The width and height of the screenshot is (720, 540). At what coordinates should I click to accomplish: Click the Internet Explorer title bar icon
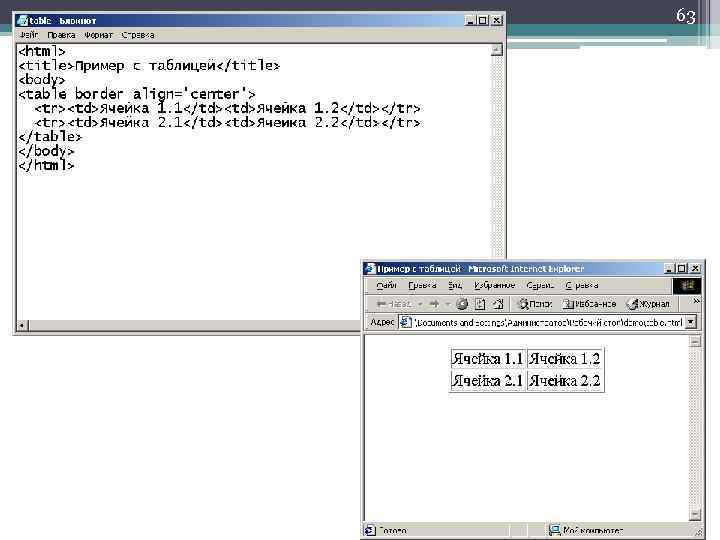coord(370,269)
